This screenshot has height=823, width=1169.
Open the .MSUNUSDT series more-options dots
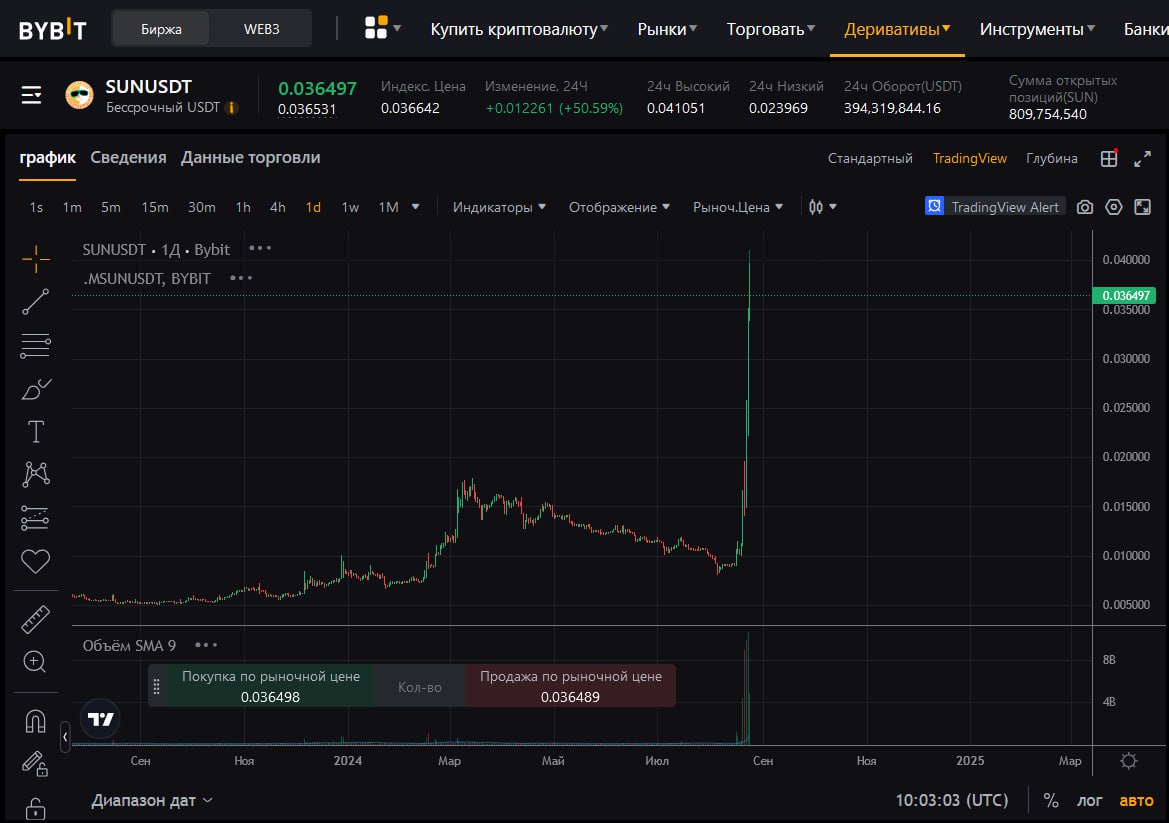coord(241,278)
